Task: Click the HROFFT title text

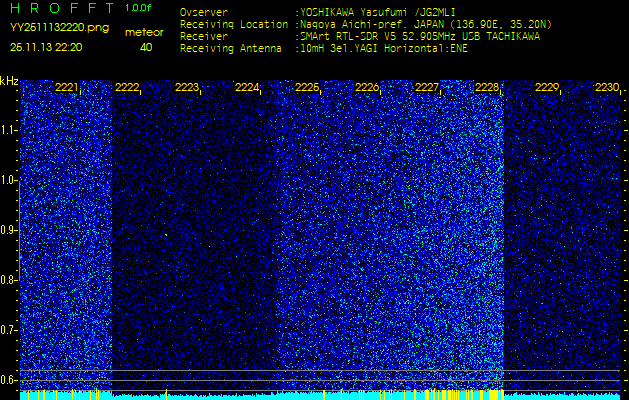Action: click(62, 8)
